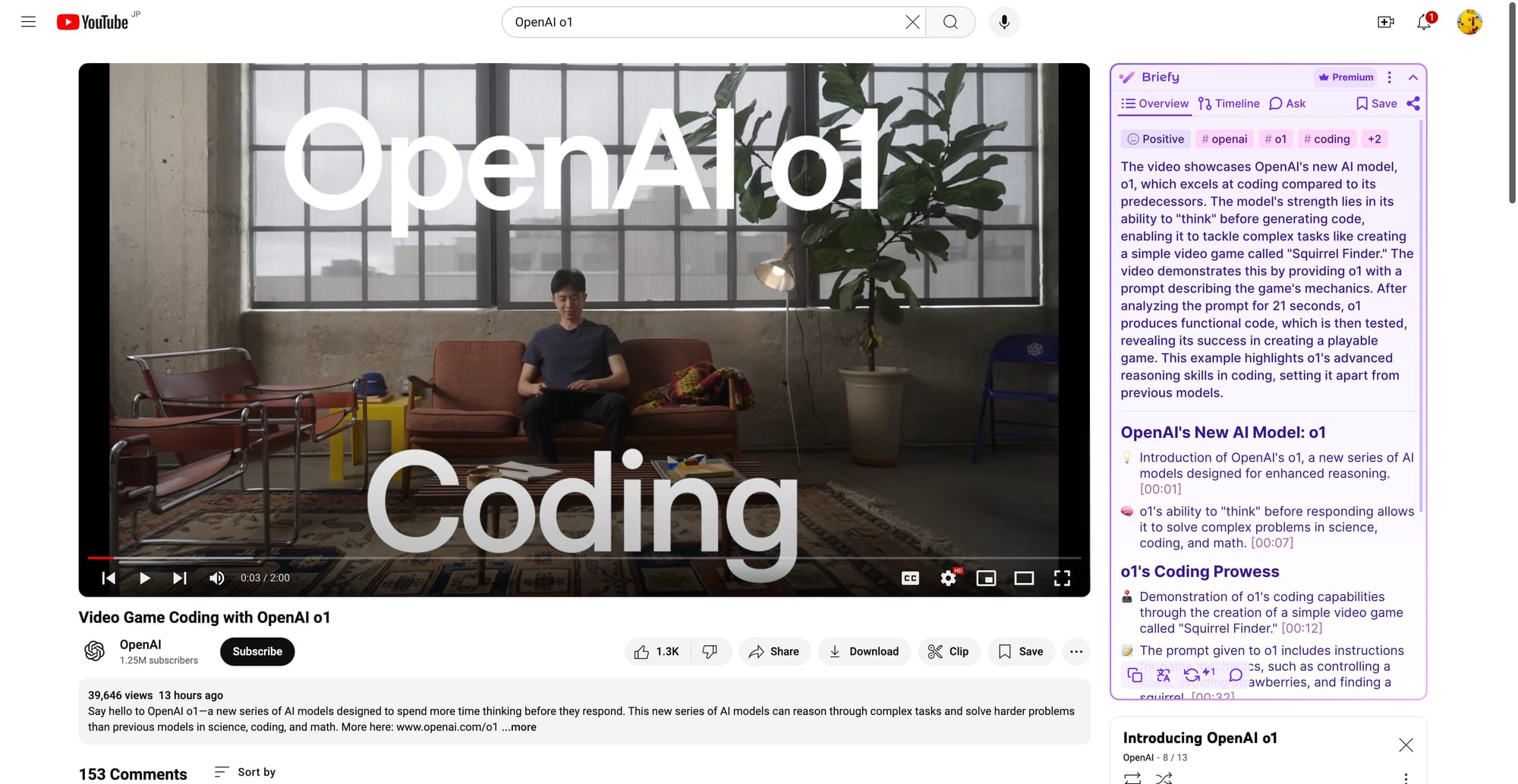This screenshot has width=1518, height=784.
Task: Toggle playlist shuffle
Action: (x=1164, y=777)
